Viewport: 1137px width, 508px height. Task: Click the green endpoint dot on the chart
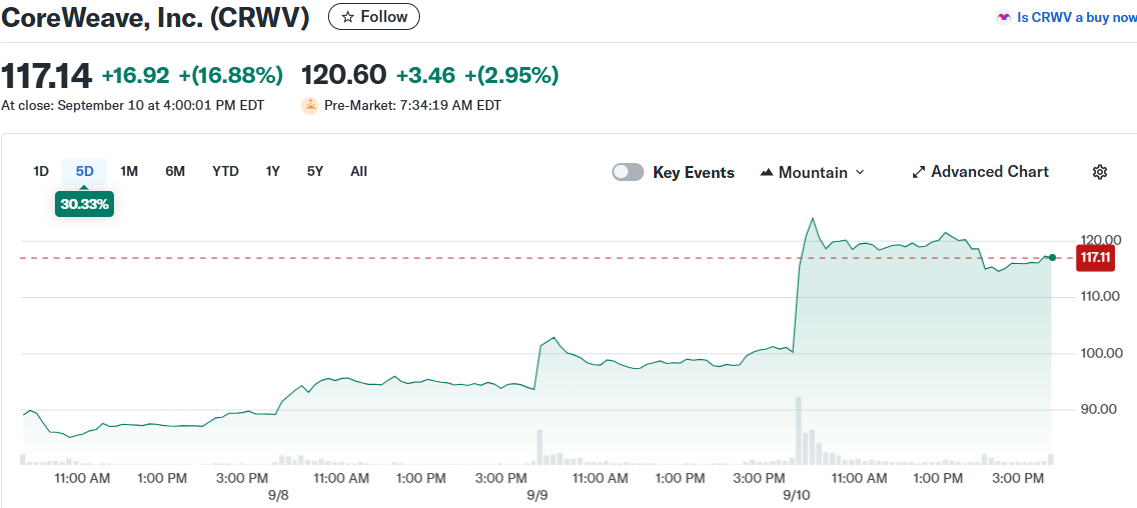pos(1052,257)
